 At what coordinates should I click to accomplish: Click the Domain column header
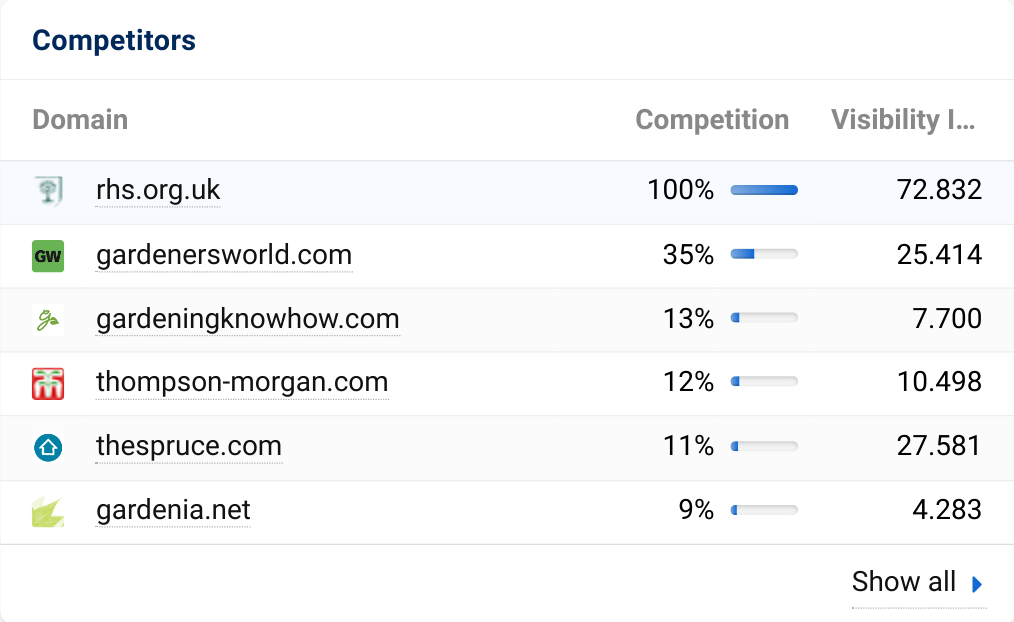click(x=80, y=119)
